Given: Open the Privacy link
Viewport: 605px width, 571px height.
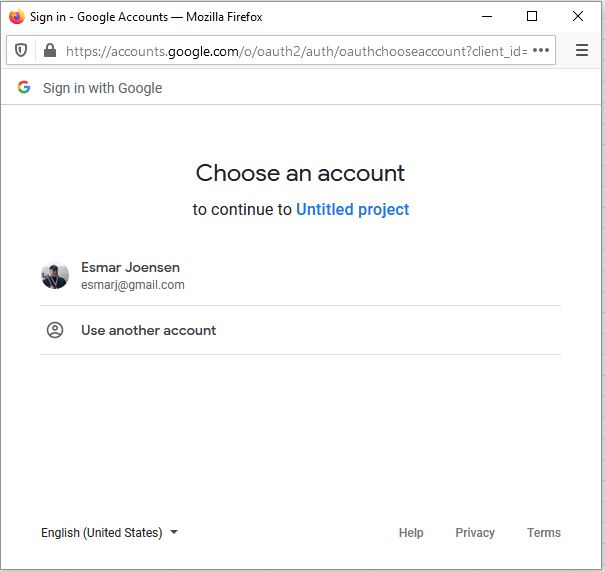Looking at the screenshot, I should (x=475, y=533).
